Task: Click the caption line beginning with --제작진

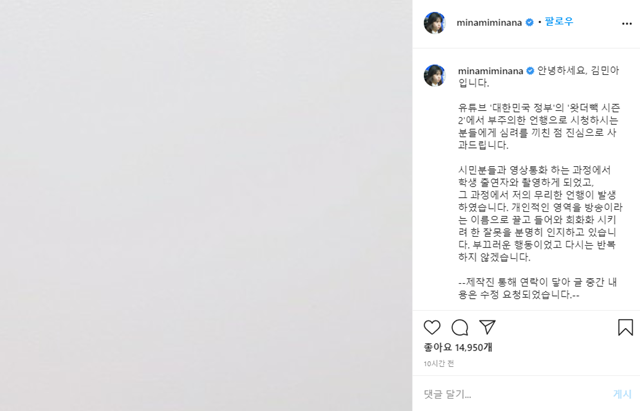Action: pos(537,288)
